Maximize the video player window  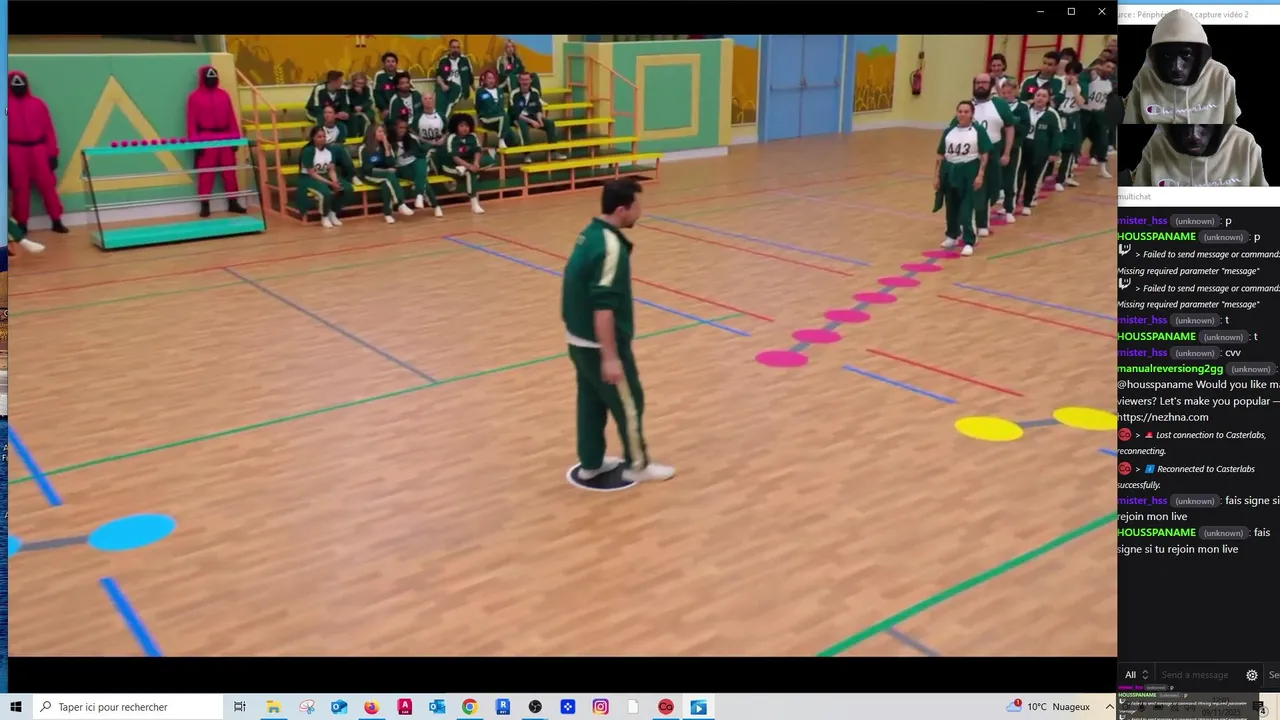pyautogui.click(x=1071, y=12)
